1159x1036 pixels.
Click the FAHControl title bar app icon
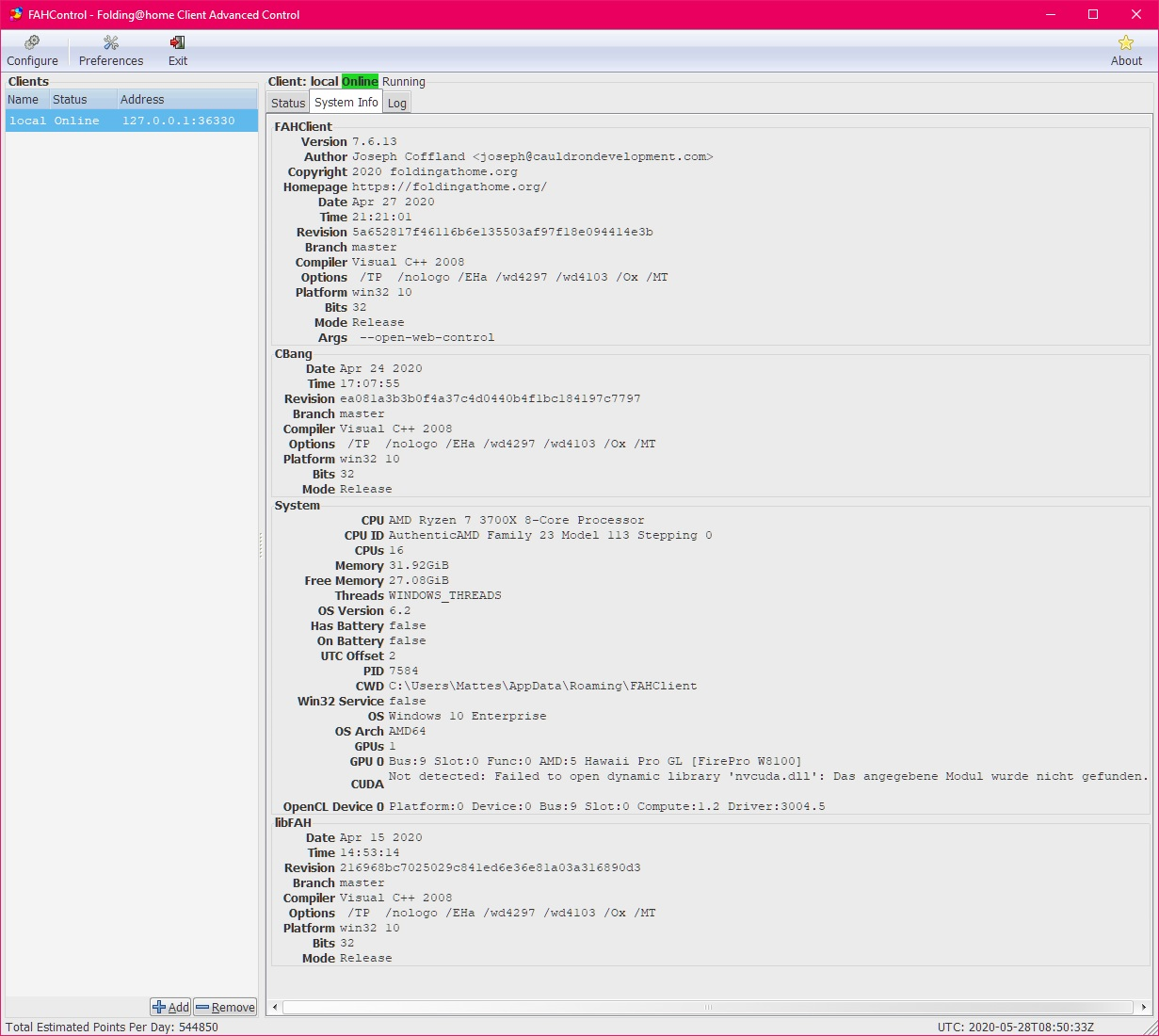pyautogui.click(x=16, y=14)
